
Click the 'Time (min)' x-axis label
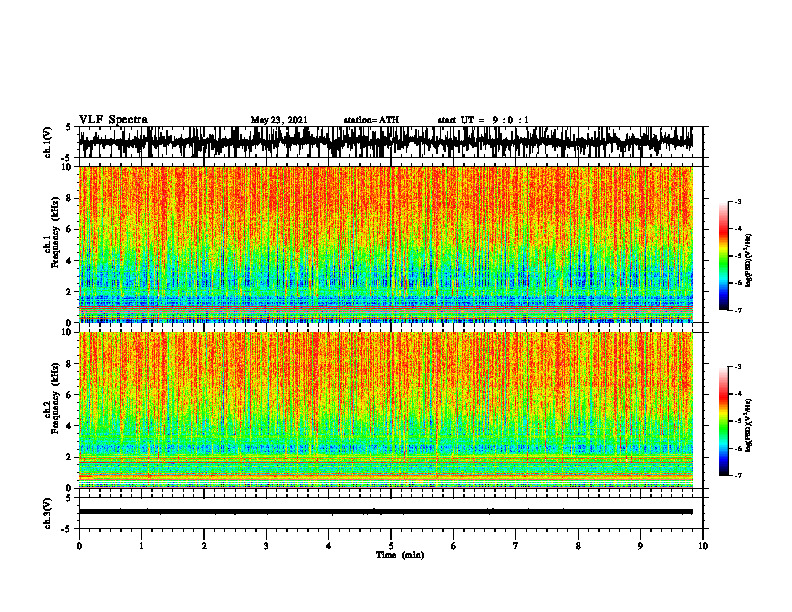click(x=400, y=555)
